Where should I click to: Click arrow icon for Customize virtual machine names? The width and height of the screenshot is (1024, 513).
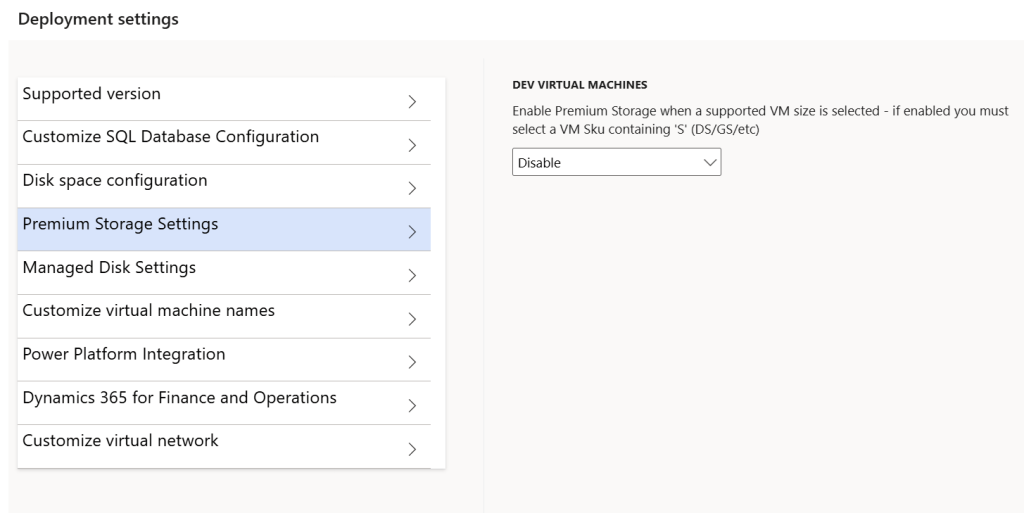click(x=412, y=319)
